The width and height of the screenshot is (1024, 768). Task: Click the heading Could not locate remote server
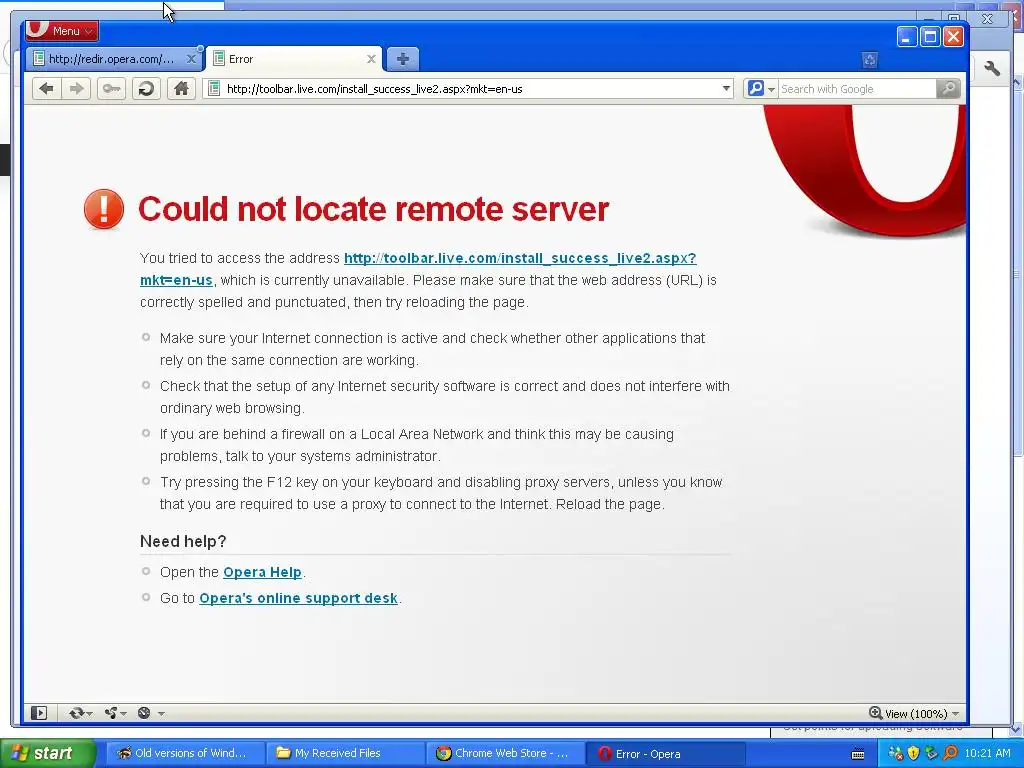click(x=374, y=209)
